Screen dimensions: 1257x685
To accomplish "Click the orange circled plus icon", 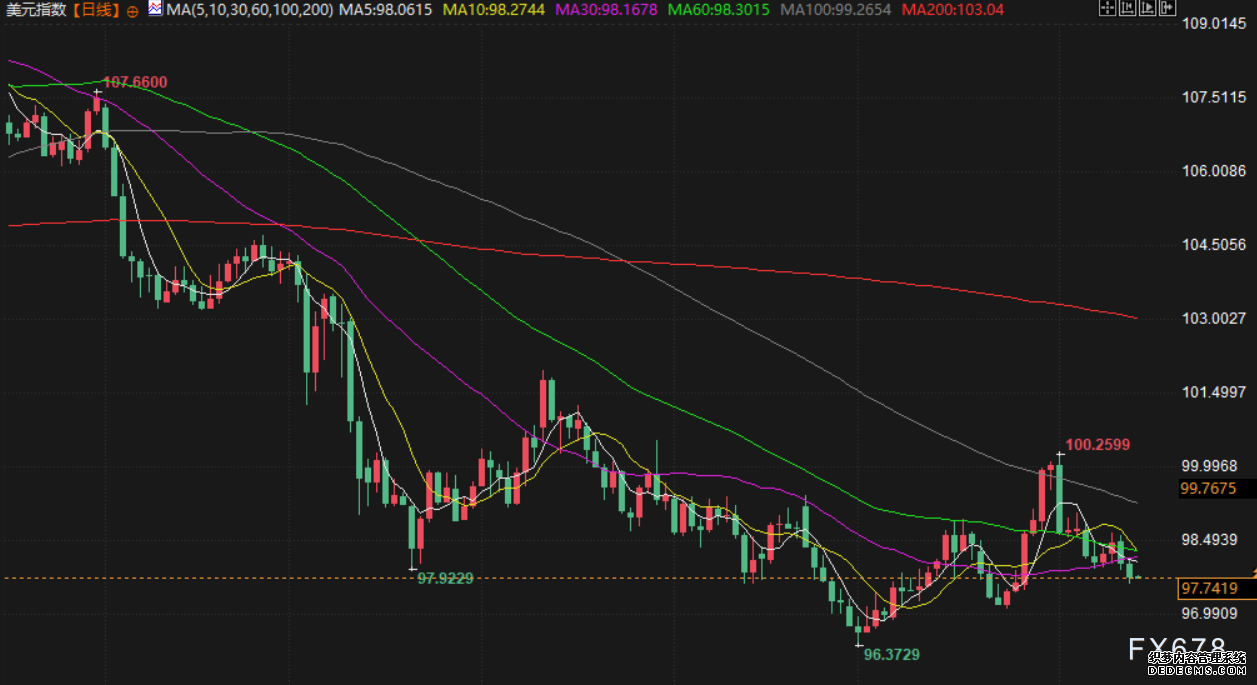I will click(x=133, y=10).
